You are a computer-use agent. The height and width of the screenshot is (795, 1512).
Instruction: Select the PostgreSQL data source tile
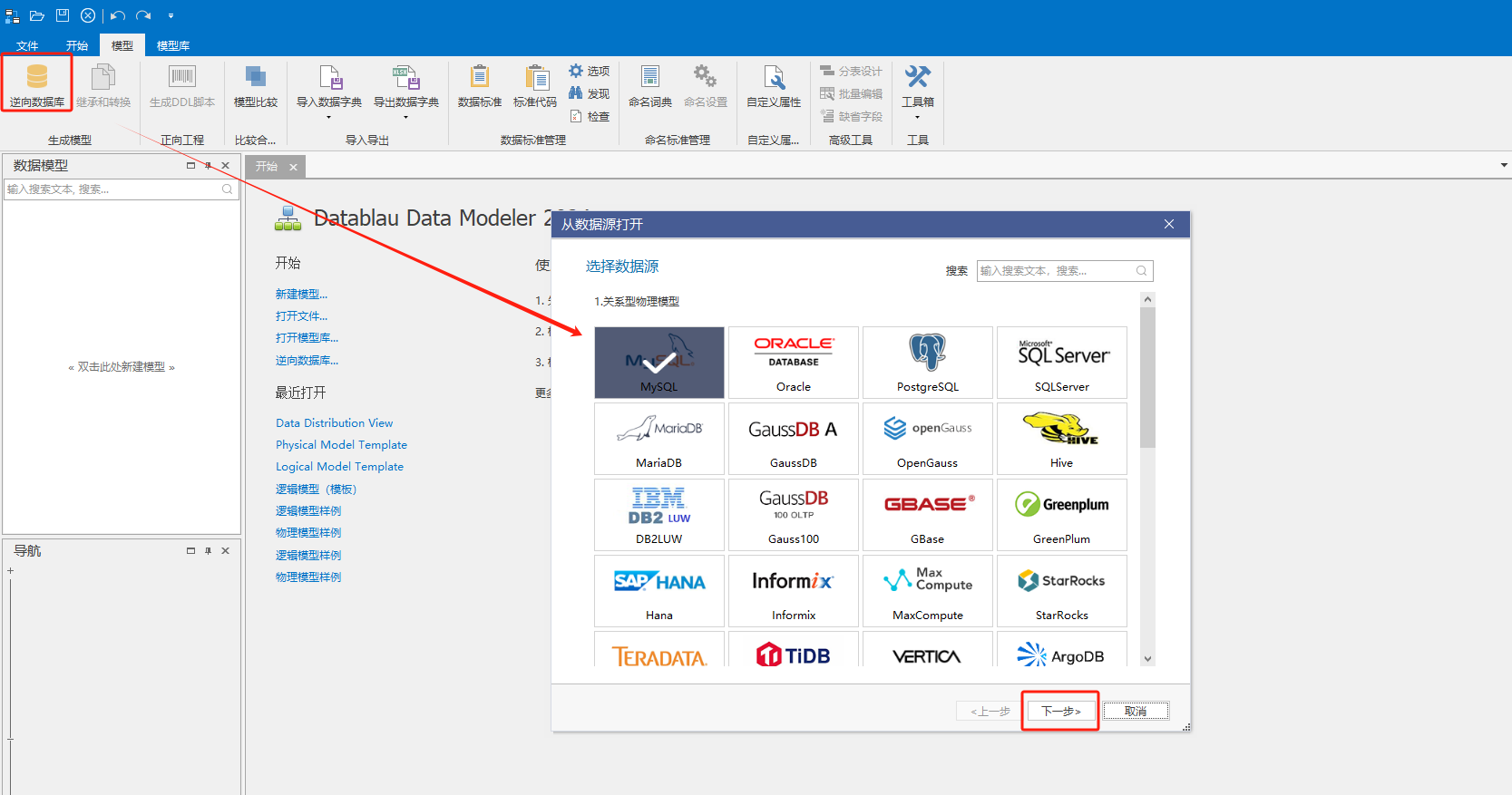(x=928, y=363)
